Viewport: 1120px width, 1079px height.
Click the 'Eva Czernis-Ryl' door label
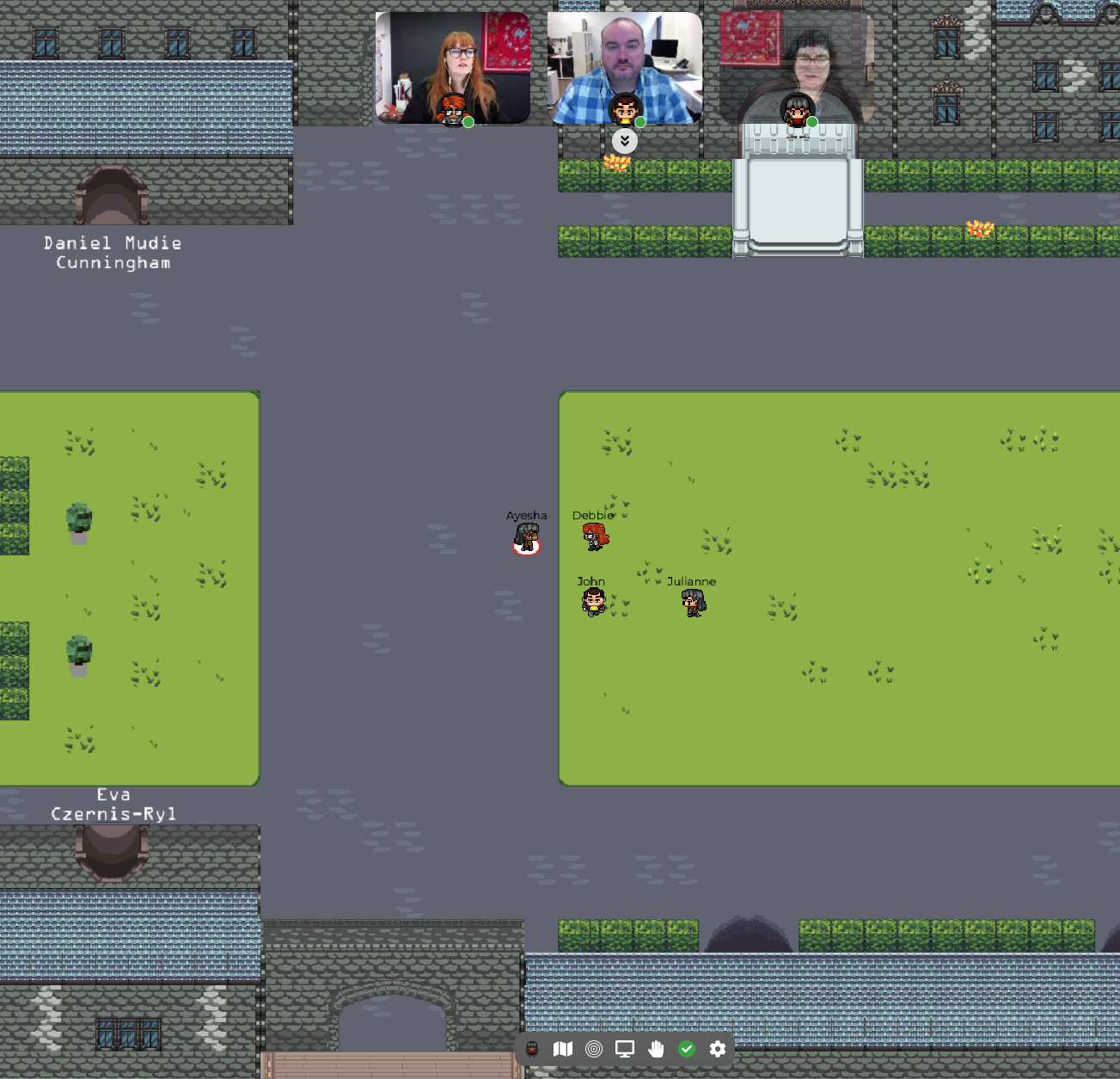(x=113, y=804)
